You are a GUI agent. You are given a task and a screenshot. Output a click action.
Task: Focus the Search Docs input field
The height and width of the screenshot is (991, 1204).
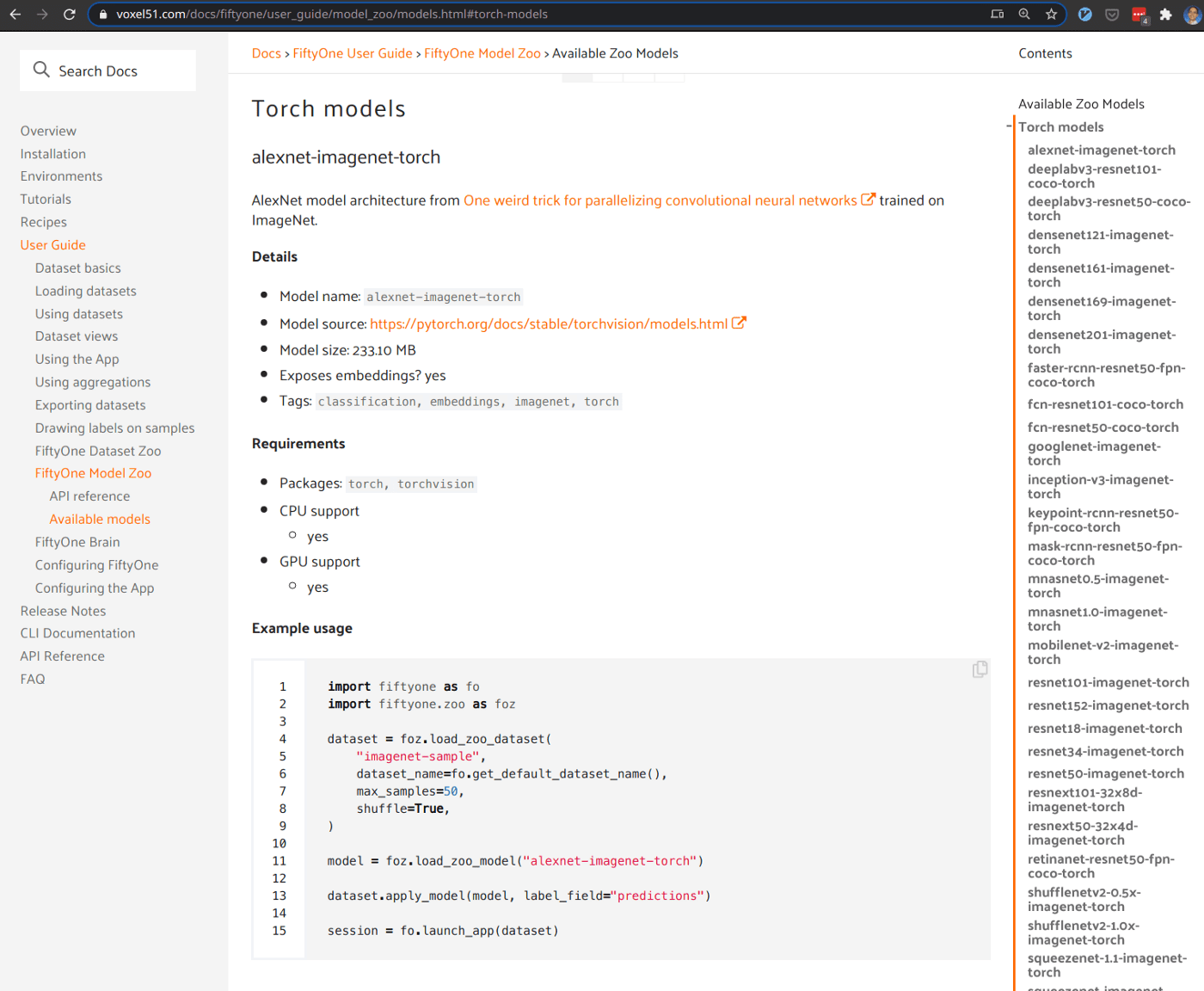pyautogui.click(x=107, y=71)
